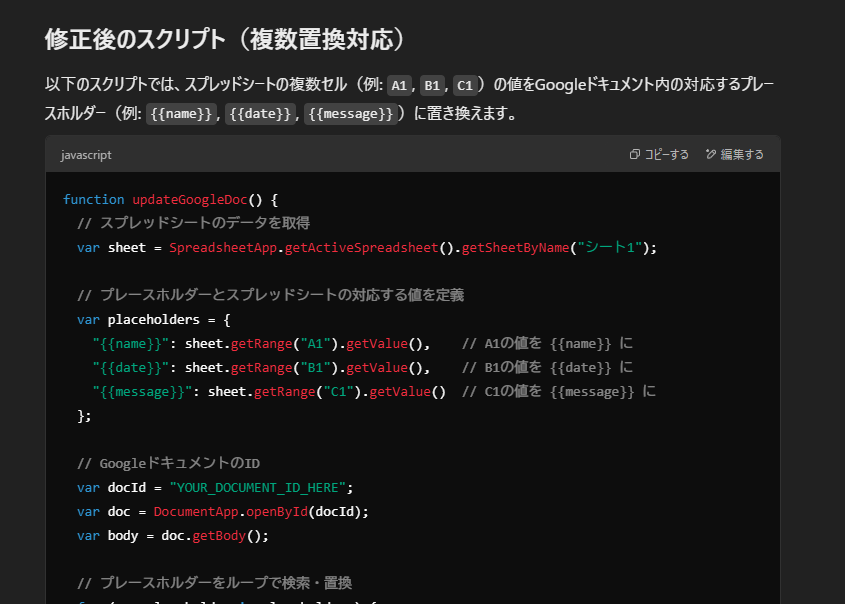This screenshot has height=604, width=845.
Task: Click getSheetByName in the code
Action: (515, 248)
